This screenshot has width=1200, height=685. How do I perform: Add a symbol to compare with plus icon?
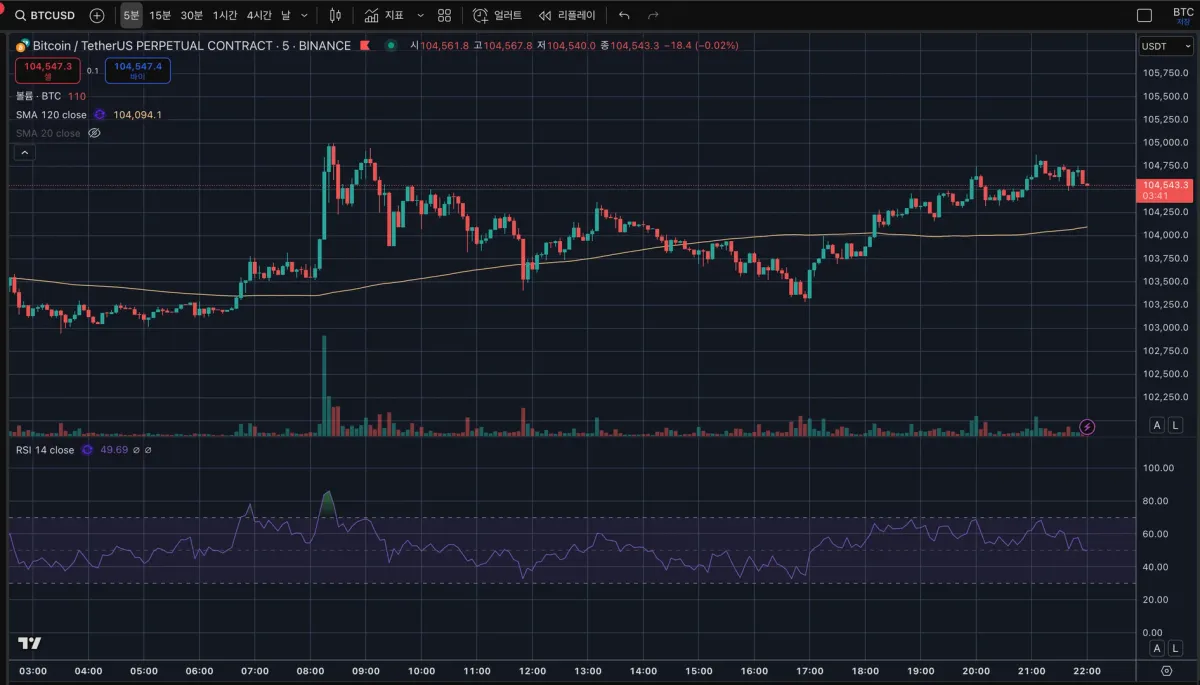coord(96,15)
